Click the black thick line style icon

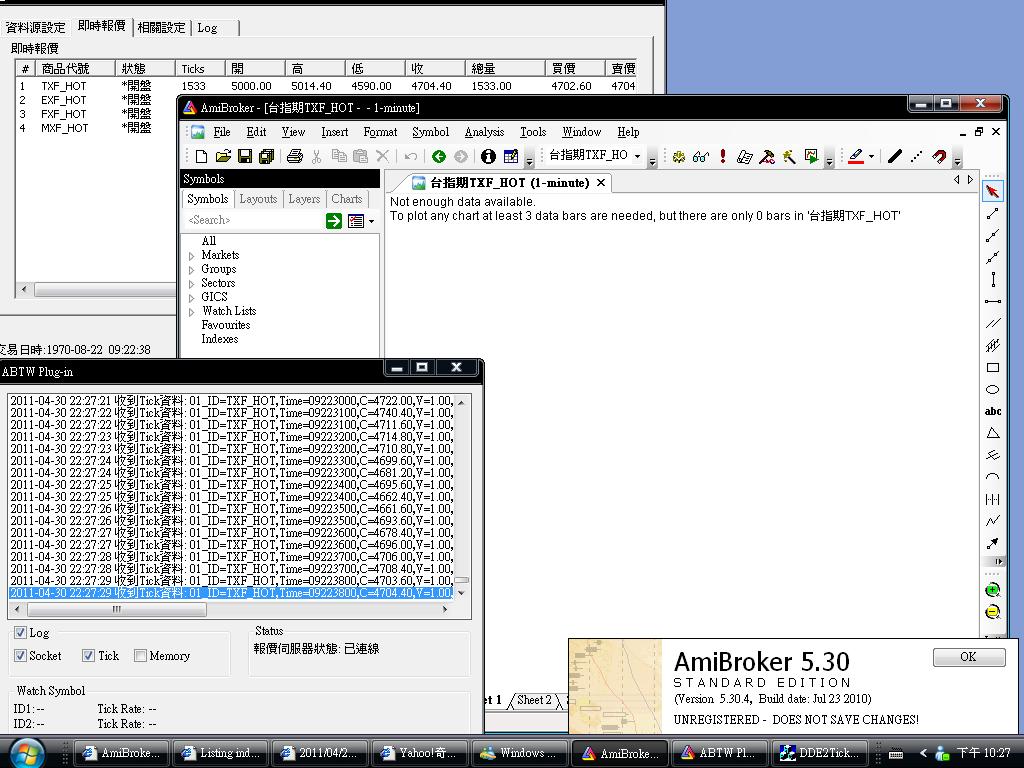895,156
